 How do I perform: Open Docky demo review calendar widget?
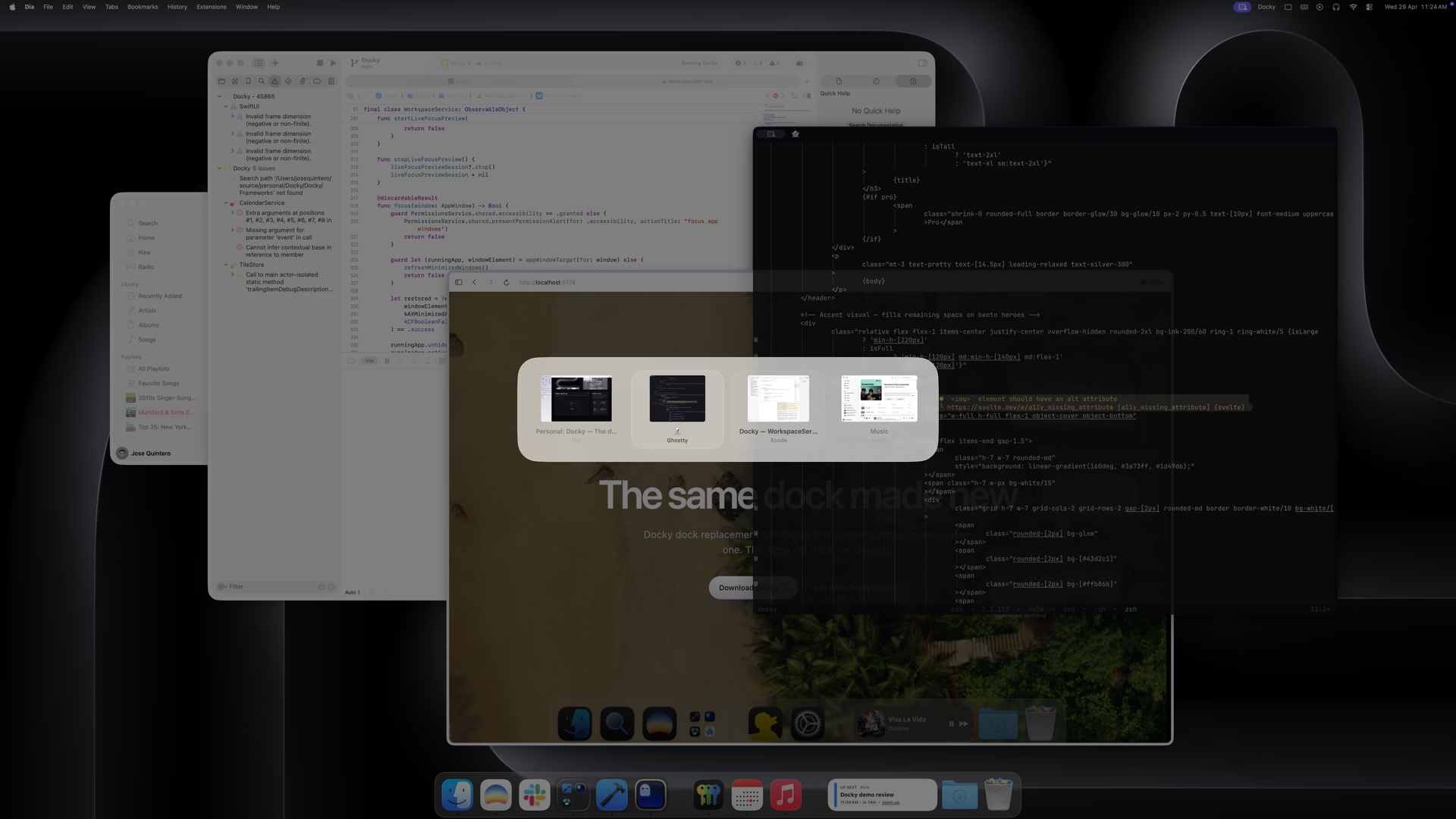883,795
